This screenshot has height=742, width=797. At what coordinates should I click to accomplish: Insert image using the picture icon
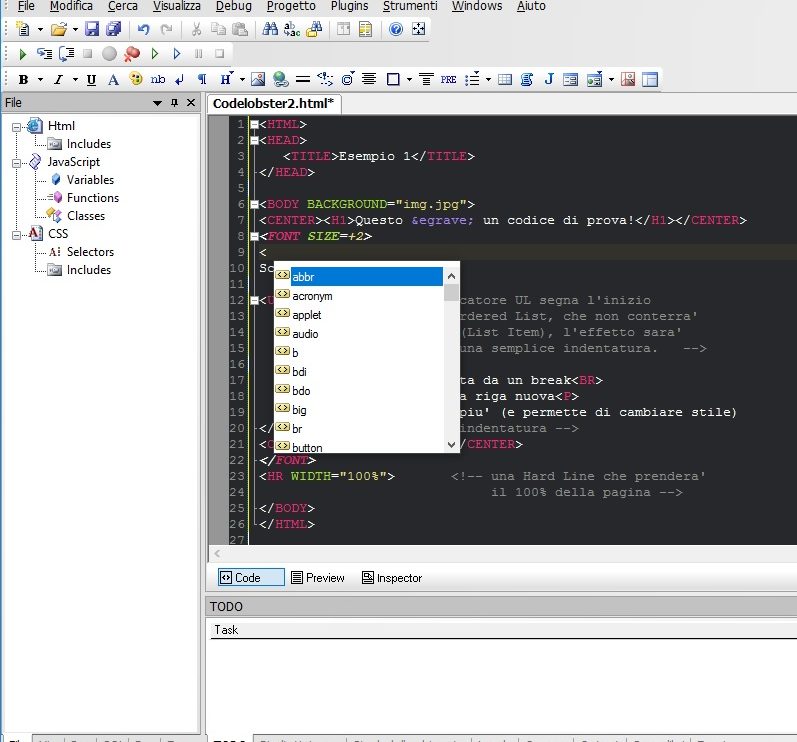tap(257, 80)
